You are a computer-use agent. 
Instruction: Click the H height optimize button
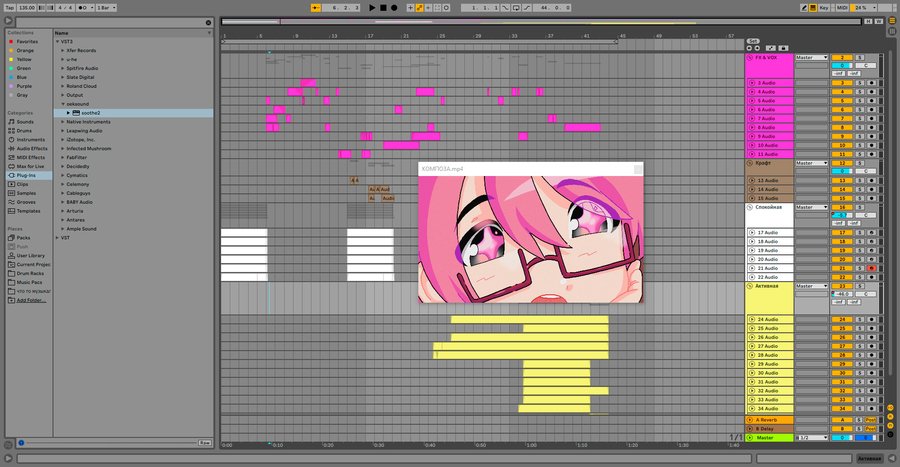(x=868, y=21)
